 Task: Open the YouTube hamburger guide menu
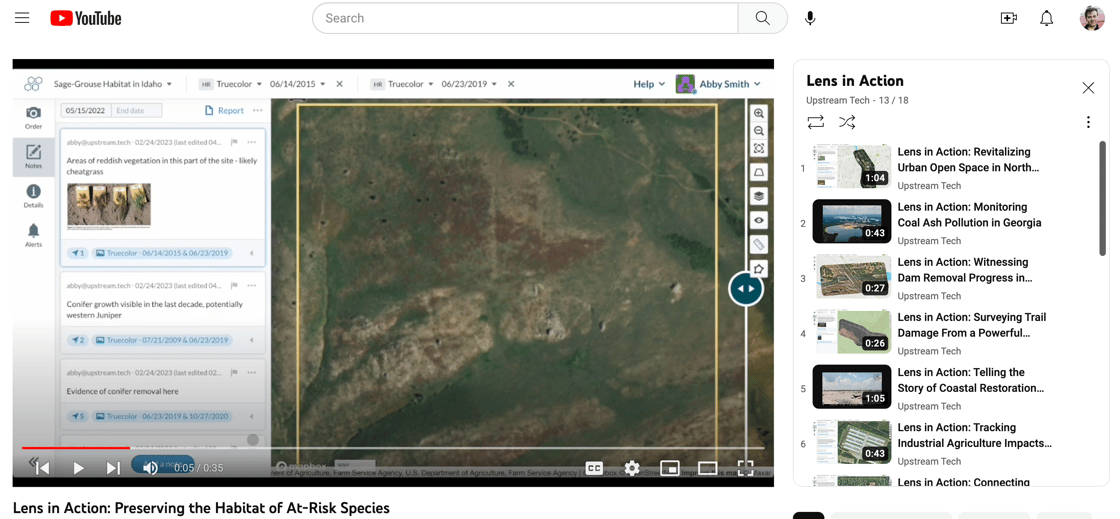22,18
